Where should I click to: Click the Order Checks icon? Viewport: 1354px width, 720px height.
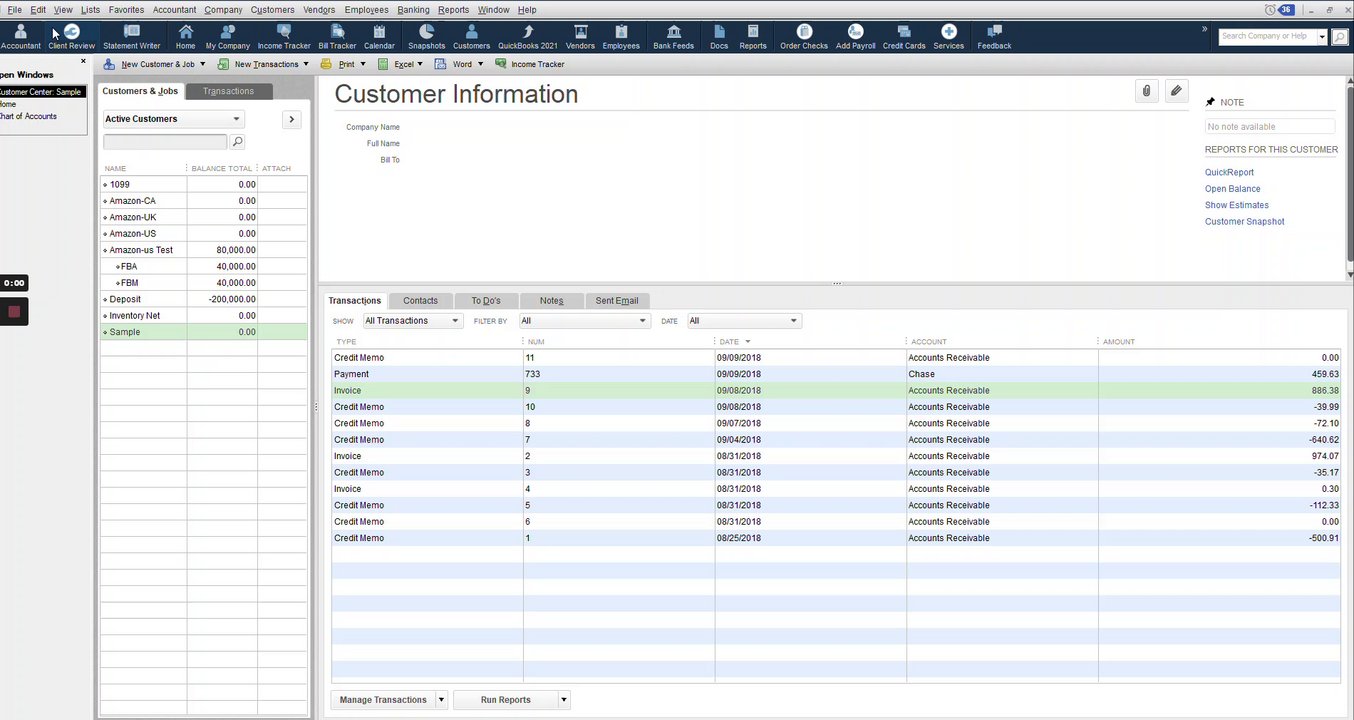coord(804,37)
